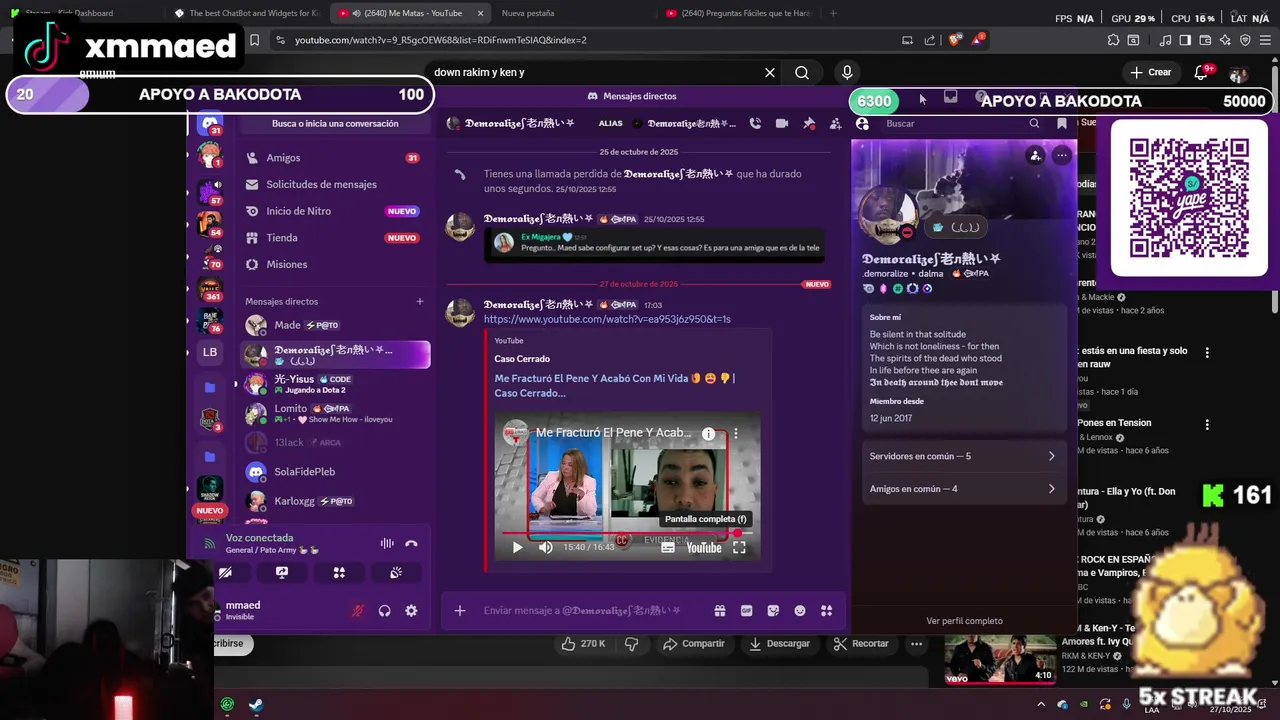Image resolution: width=1280 pixels, height=720 pixels.
Task: Click YouTube Compartir button
Action: [x=693, y=643]
